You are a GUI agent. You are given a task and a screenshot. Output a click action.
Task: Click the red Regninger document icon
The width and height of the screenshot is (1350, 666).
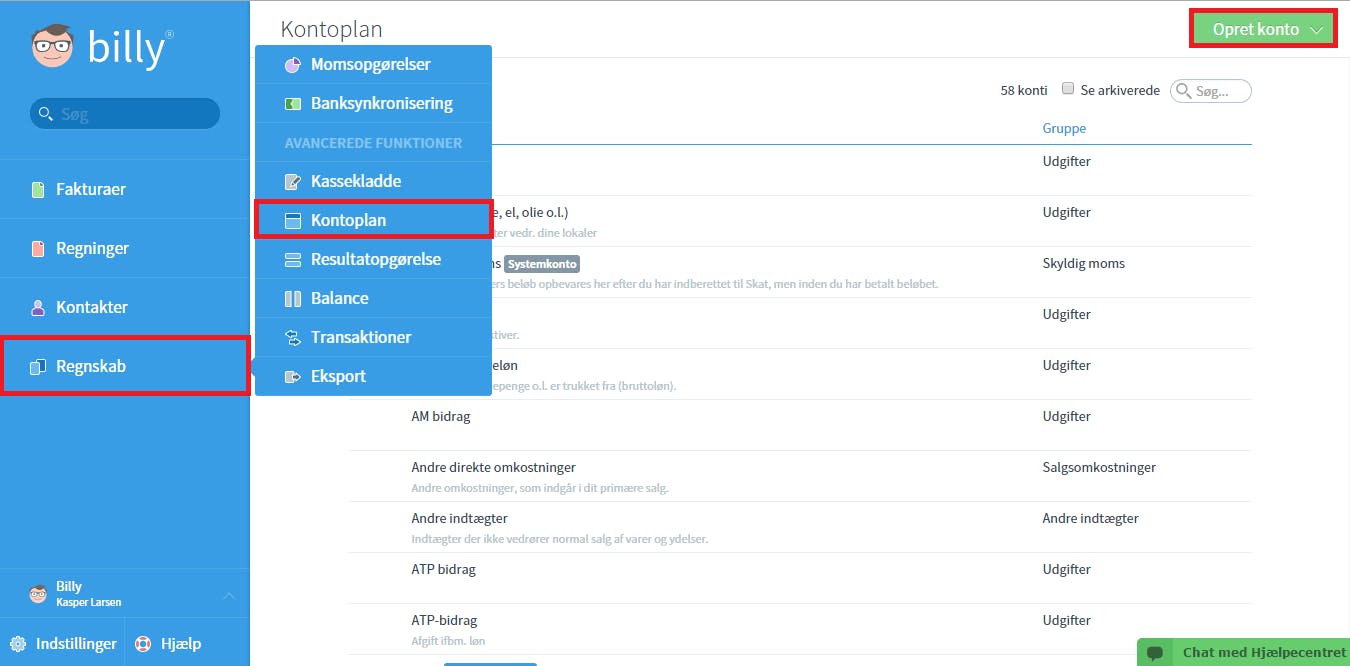tap(38, 249)
